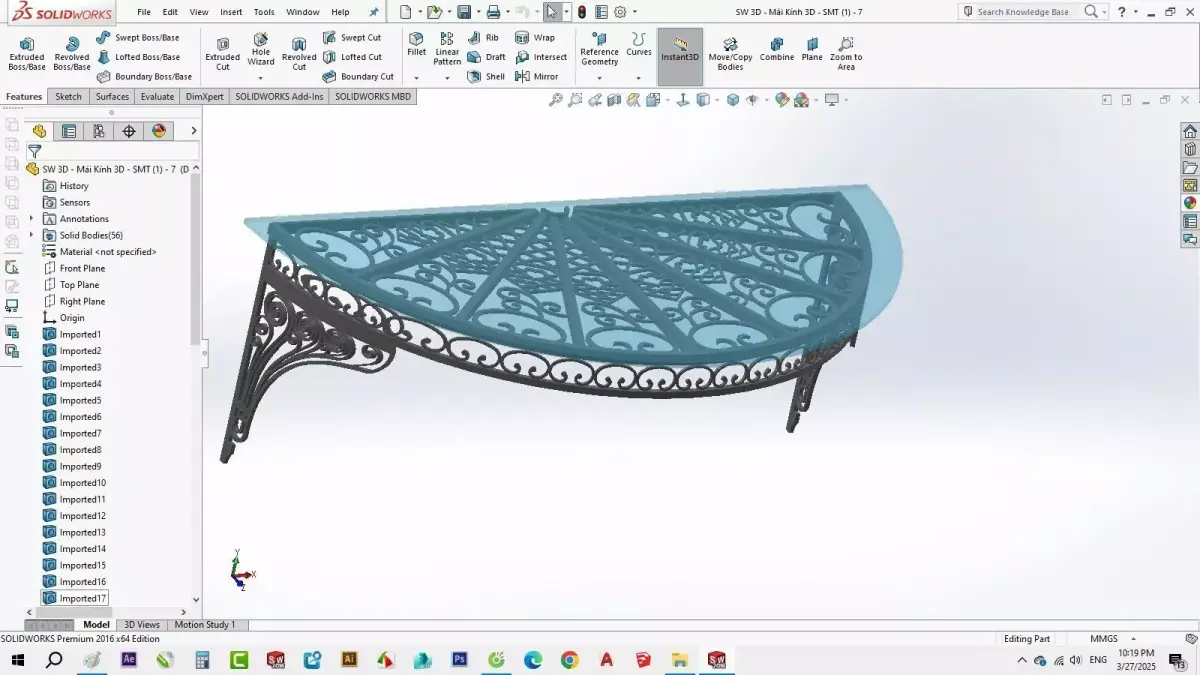Open Edit Appearance from the heads-up toolbar

tap(781, 99)
